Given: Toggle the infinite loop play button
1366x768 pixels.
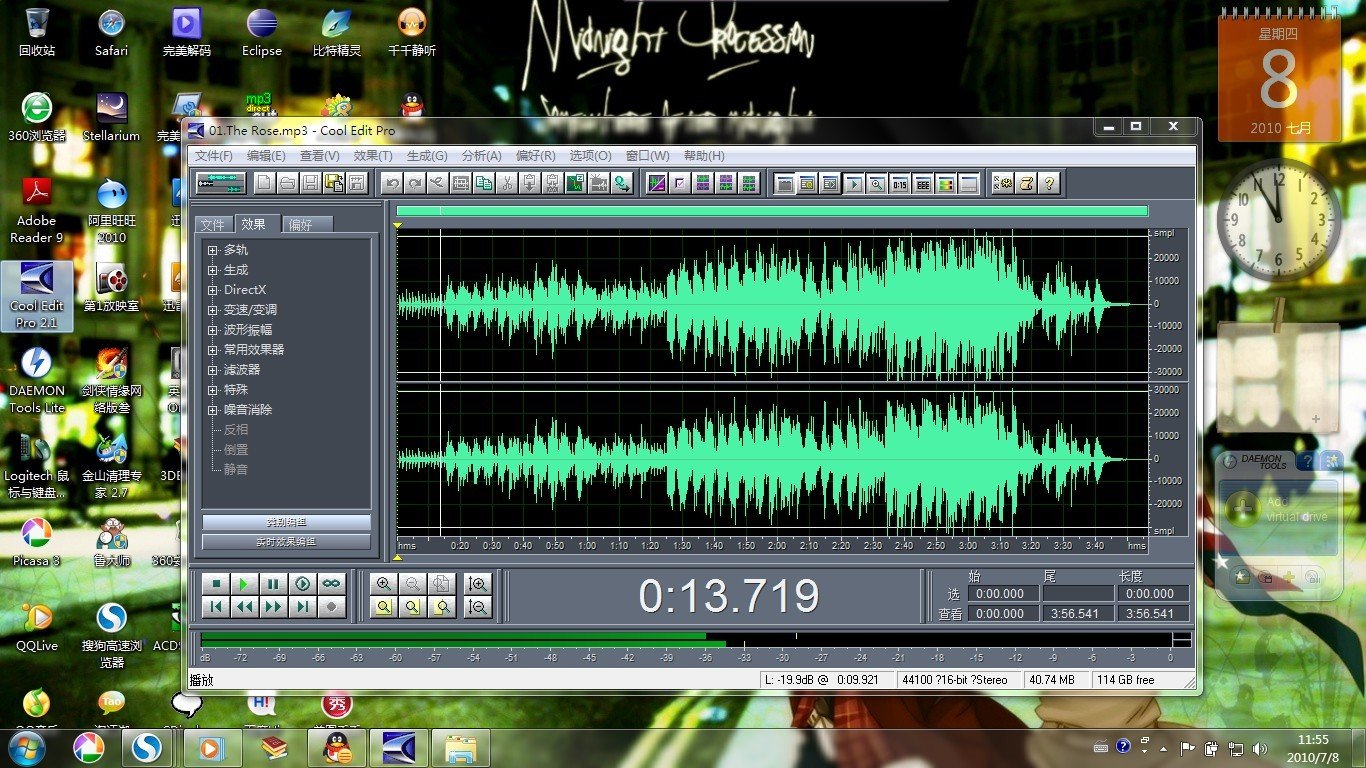Looking at the screenshot, I should (331, 583).
